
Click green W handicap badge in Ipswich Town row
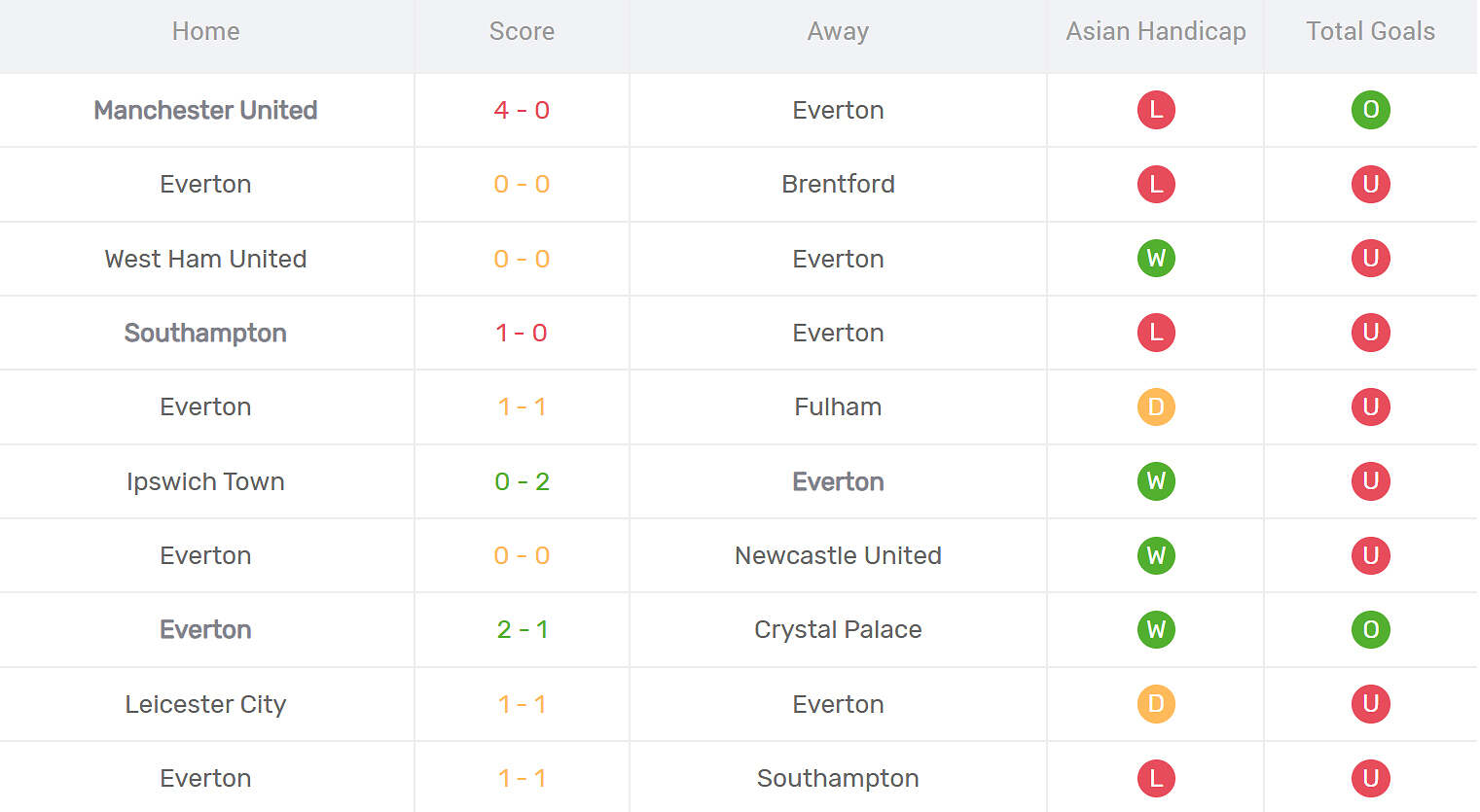[x=1156, y=481]
